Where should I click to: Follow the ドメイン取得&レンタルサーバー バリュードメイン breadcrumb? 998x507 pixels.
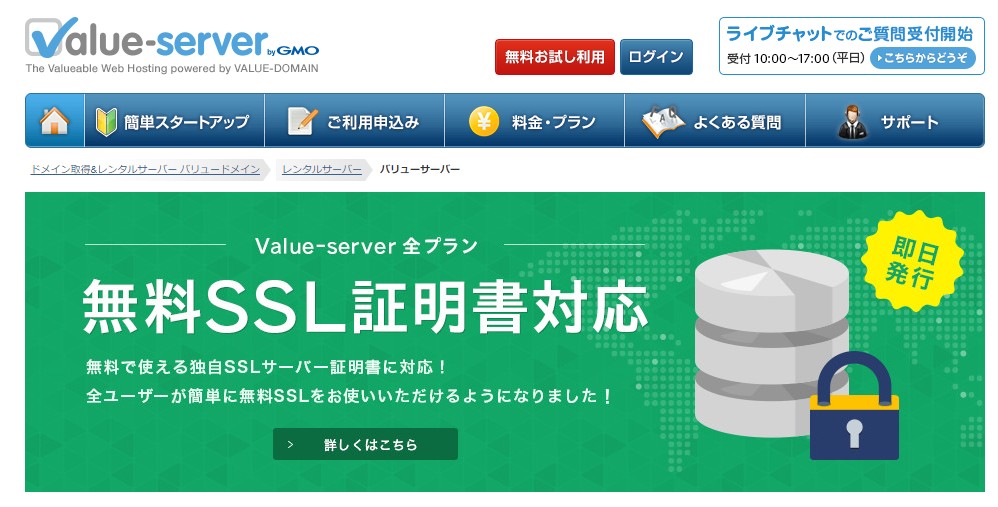click(x=145, y=169)
